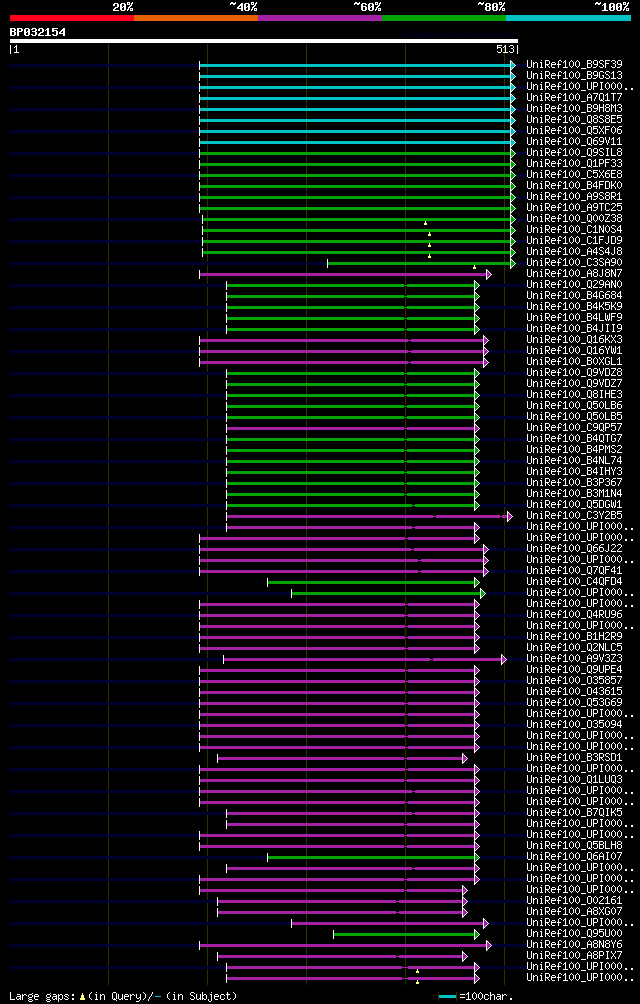Image resolution: width=640 pixels, height=1004 pixels.
Task: Open hit UniRef100_Q8S8E5
Action: point(574,120)
